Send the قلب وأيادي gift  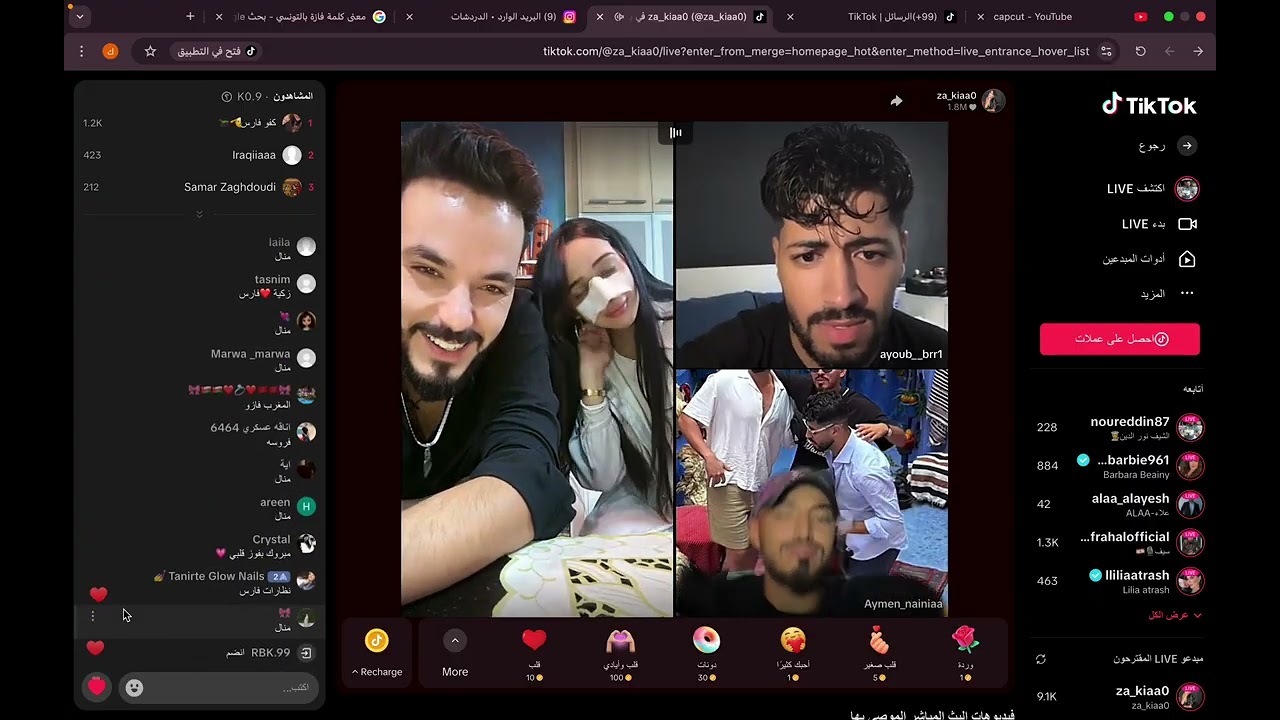pyautogui.click(x=620, y=639)
